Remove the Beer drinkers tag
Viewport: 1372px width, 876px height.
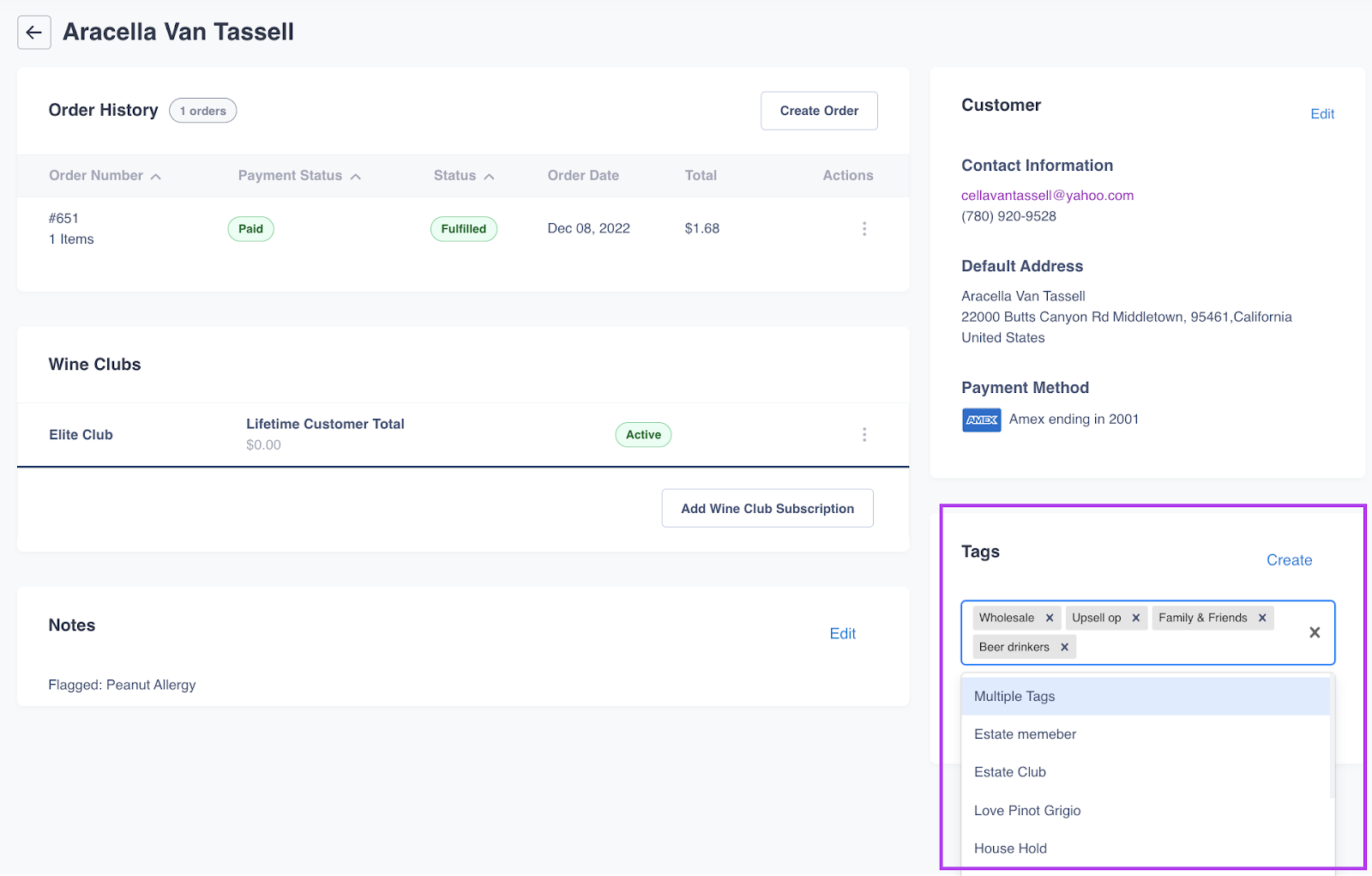[1064, 647]
